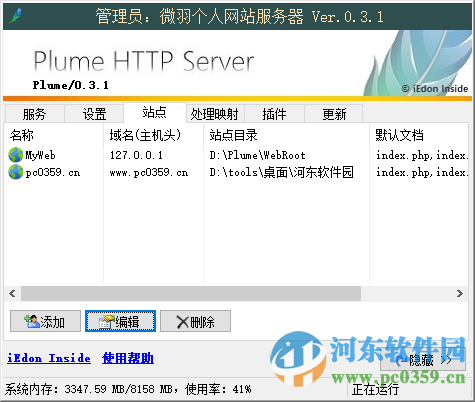Click the 域名(主机头) column header
The image size is (475, 402).
(153, 135)
